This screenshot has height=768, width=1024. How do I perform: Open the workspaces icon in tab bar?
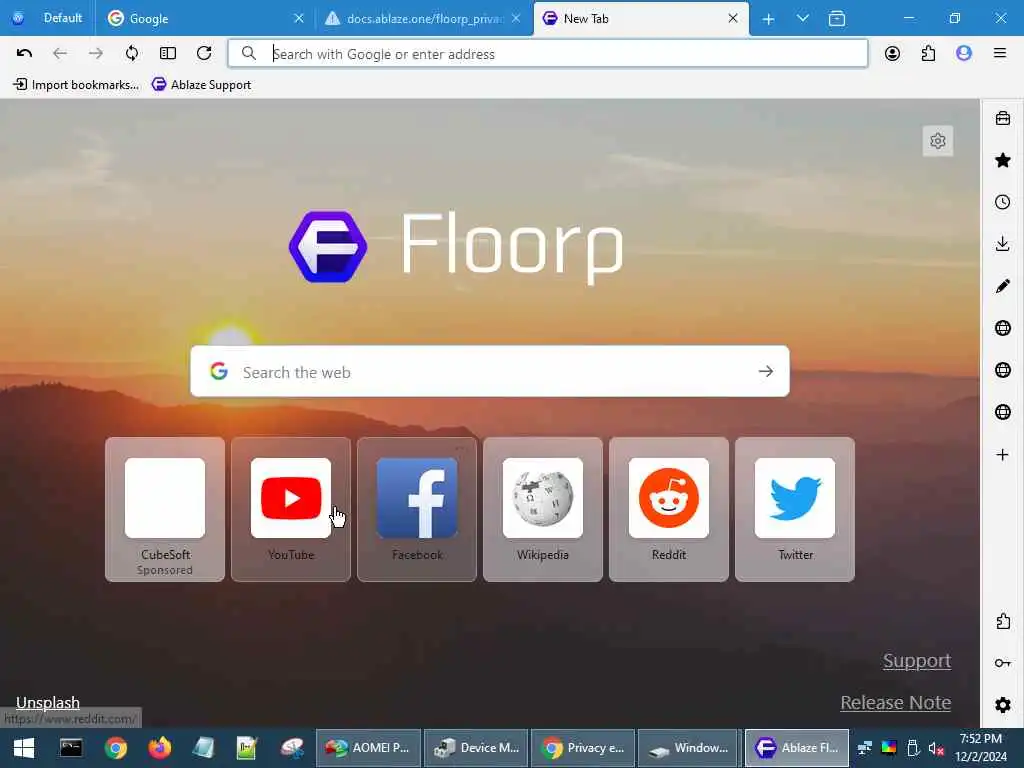[837, 18]
